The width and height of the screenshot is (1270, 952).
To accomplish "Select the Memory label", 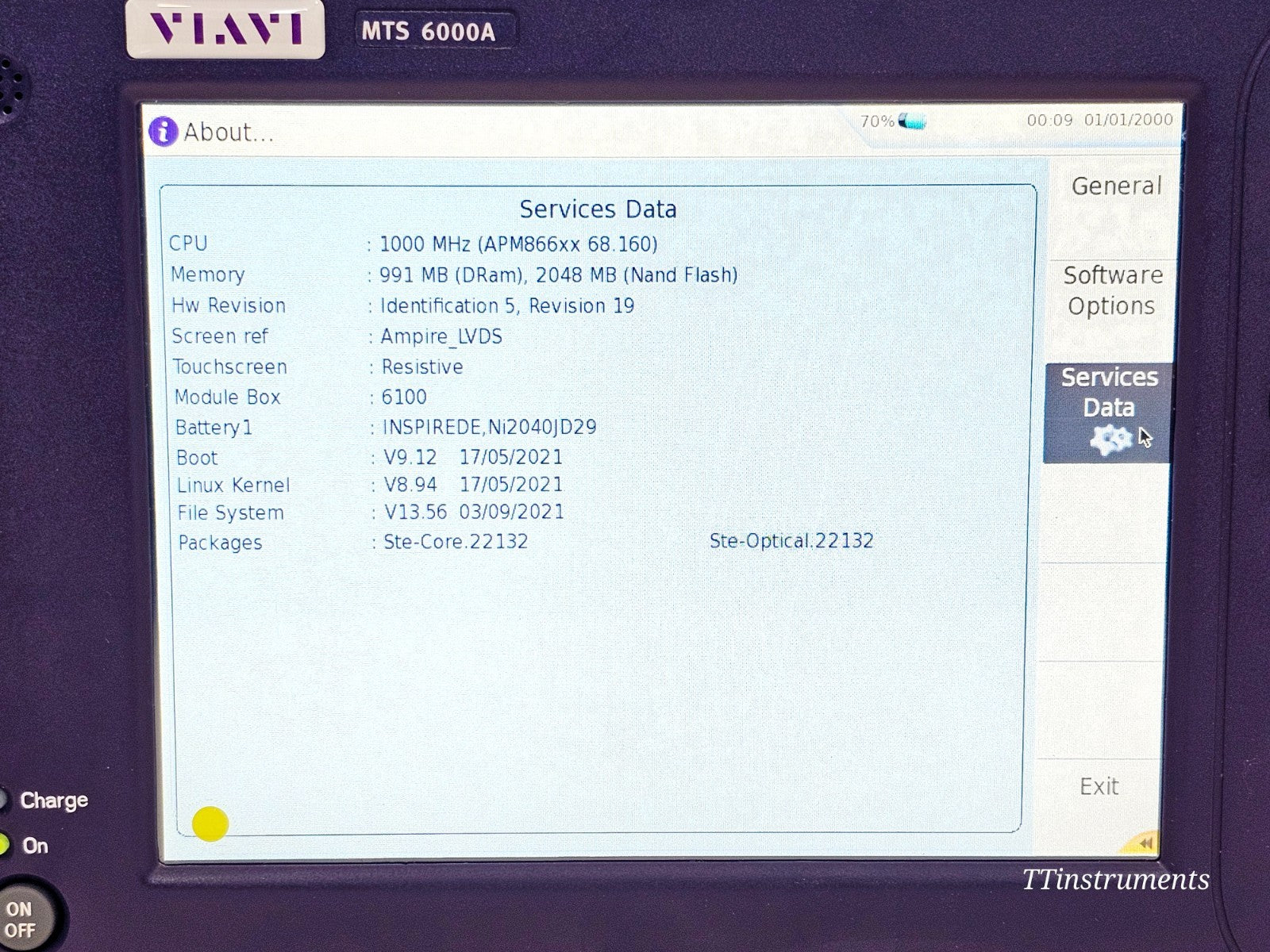I will coord(208,274).
